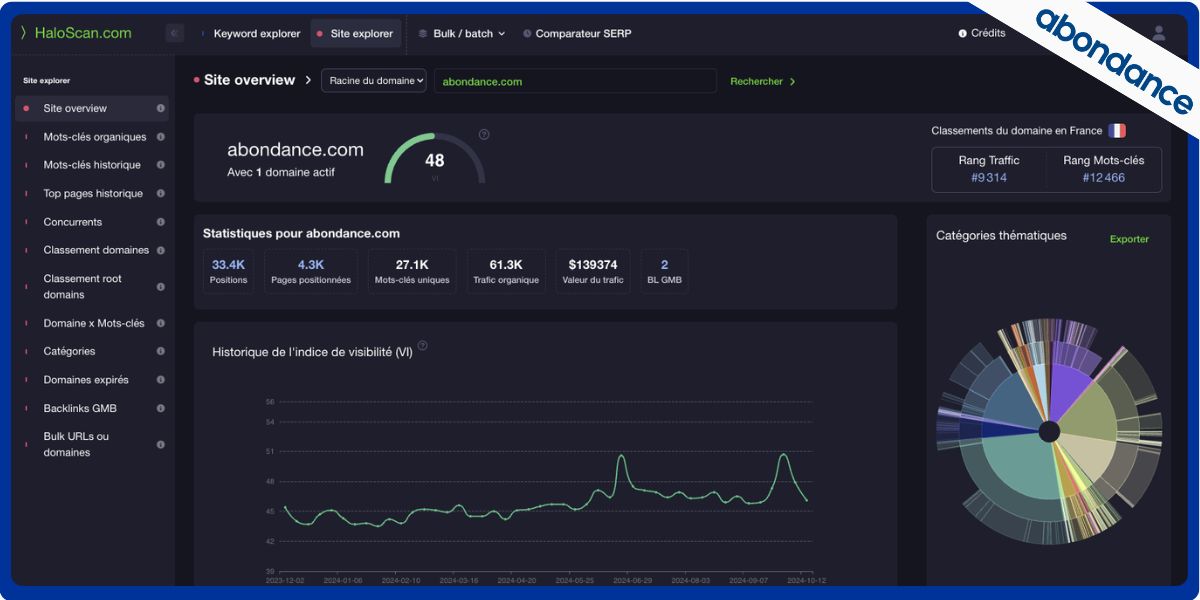The width and height of the screenshot is (1200, 600).
Task: Open Mots-clés historique in the sidebar
Action: pos(92,165)
